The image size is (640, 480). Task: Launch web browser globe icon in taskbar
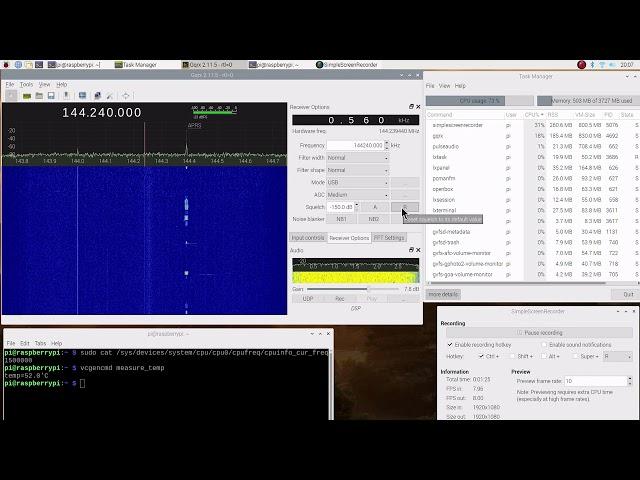pos(18,64)
